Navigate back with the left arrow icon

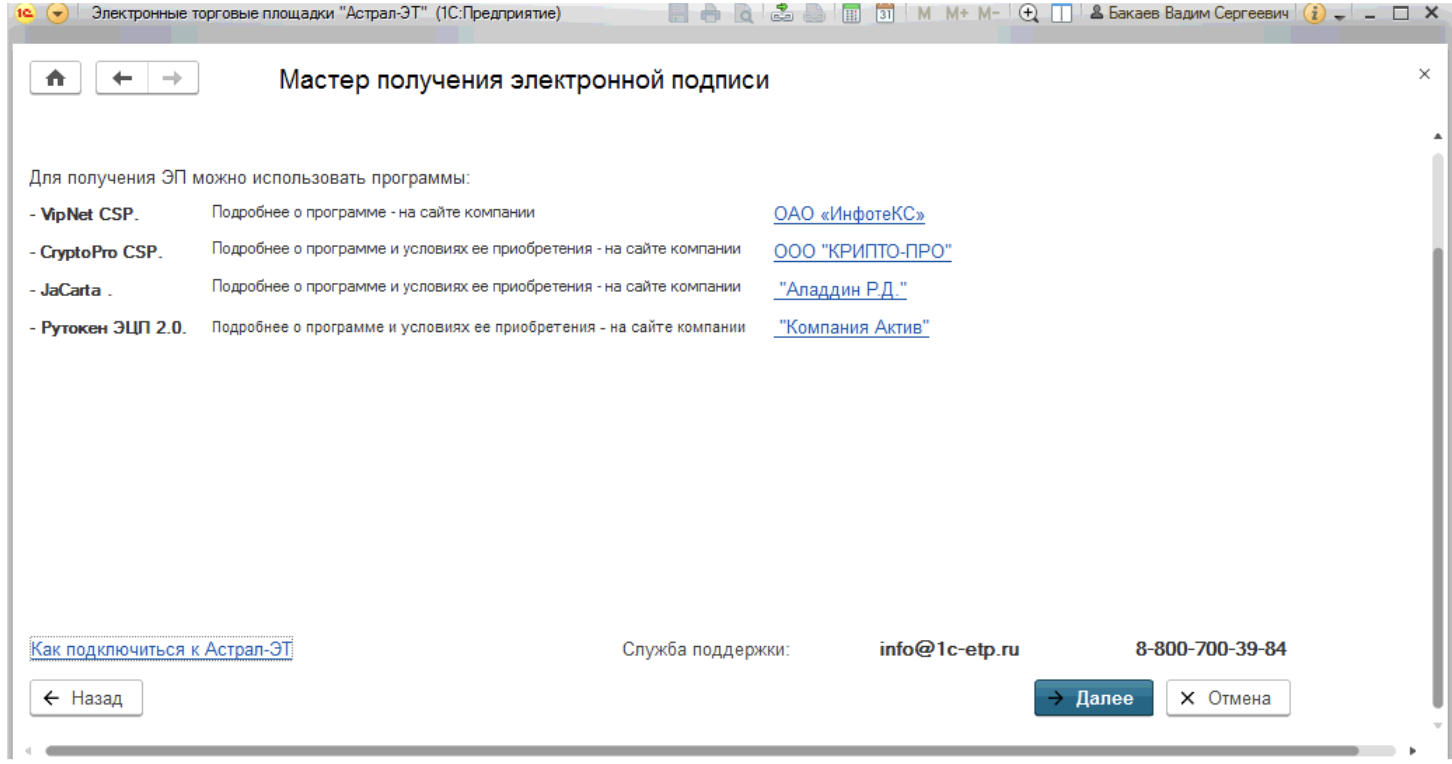(122, 78)
